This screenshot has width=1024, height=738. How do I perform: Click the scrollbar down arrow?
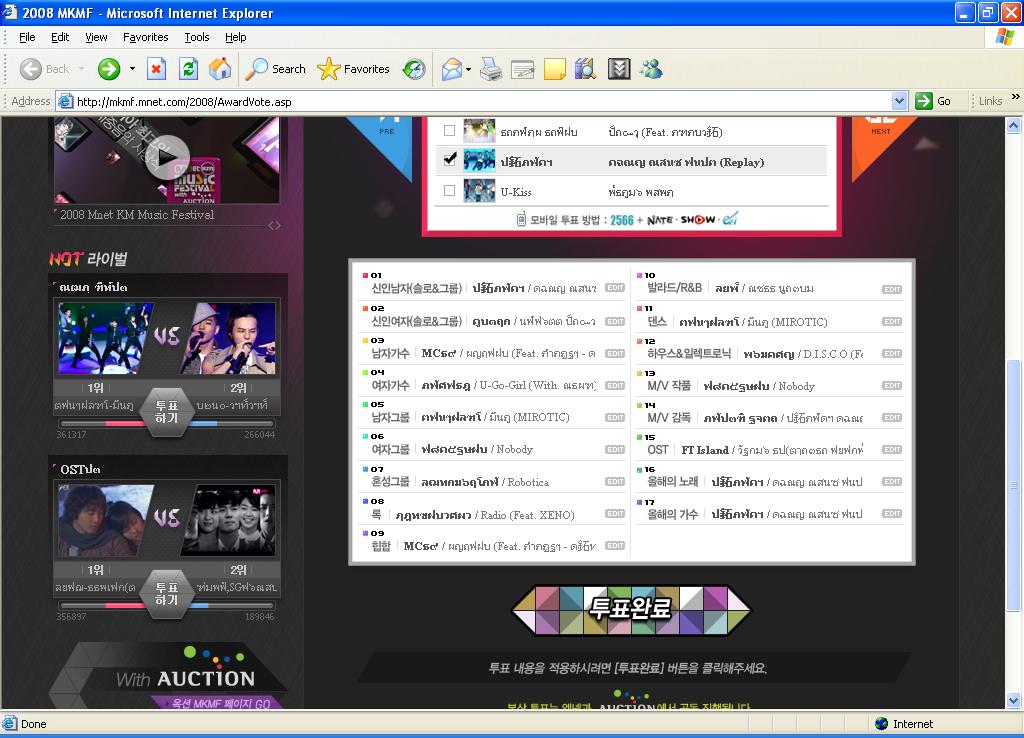[x=1014, y=701]
